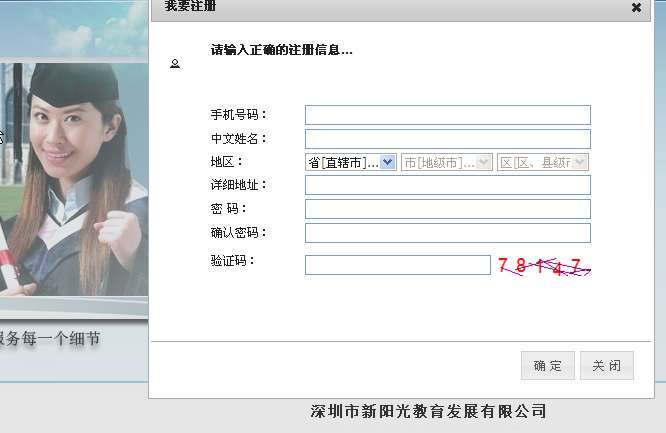Close the 我要注册 dialog with X icon

pos(636,7)
